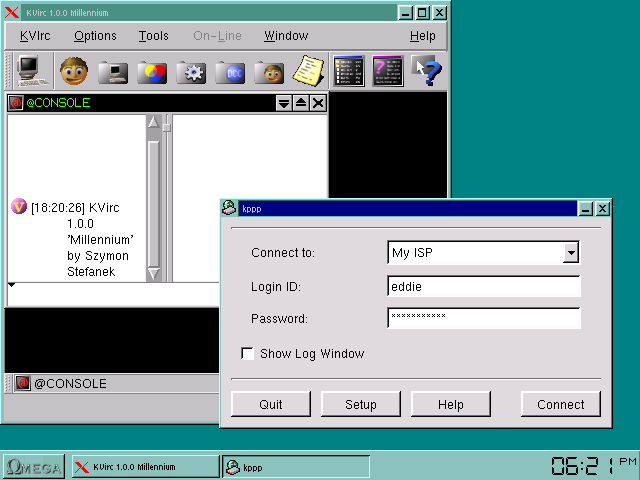This screenshot has height=480, width=640.
Task: Open the Options menu
Action: [x=95, y=36]
